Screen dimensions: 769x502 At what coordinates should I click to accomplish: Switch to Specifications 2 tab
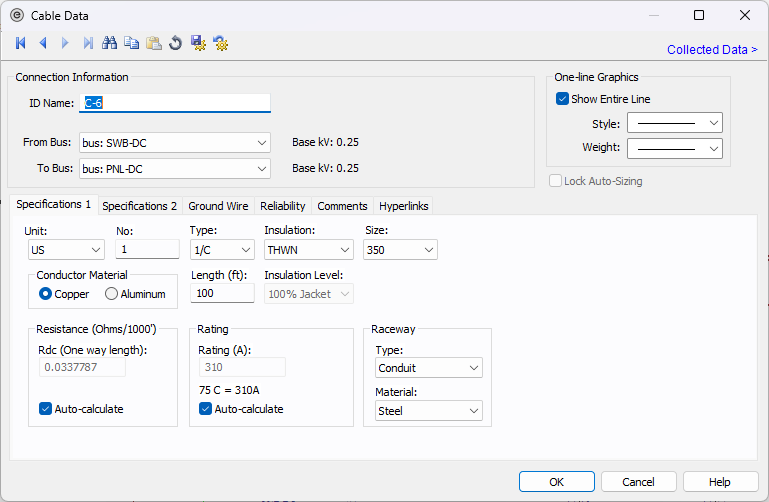pyautogui.click(x=140, y=206)
